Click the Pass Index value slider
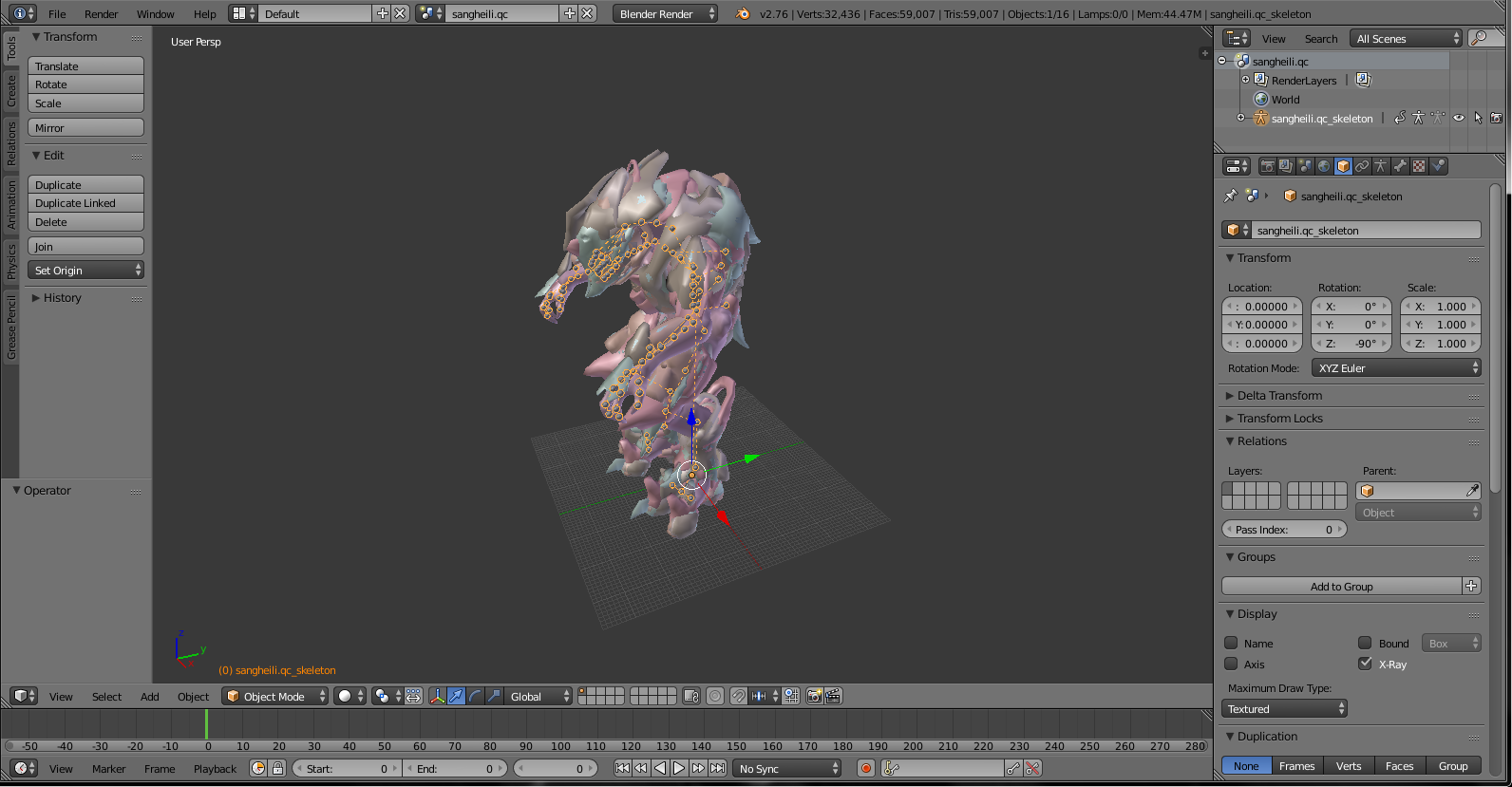This screenshot has height=787, width=1512. click(1284, 530)
